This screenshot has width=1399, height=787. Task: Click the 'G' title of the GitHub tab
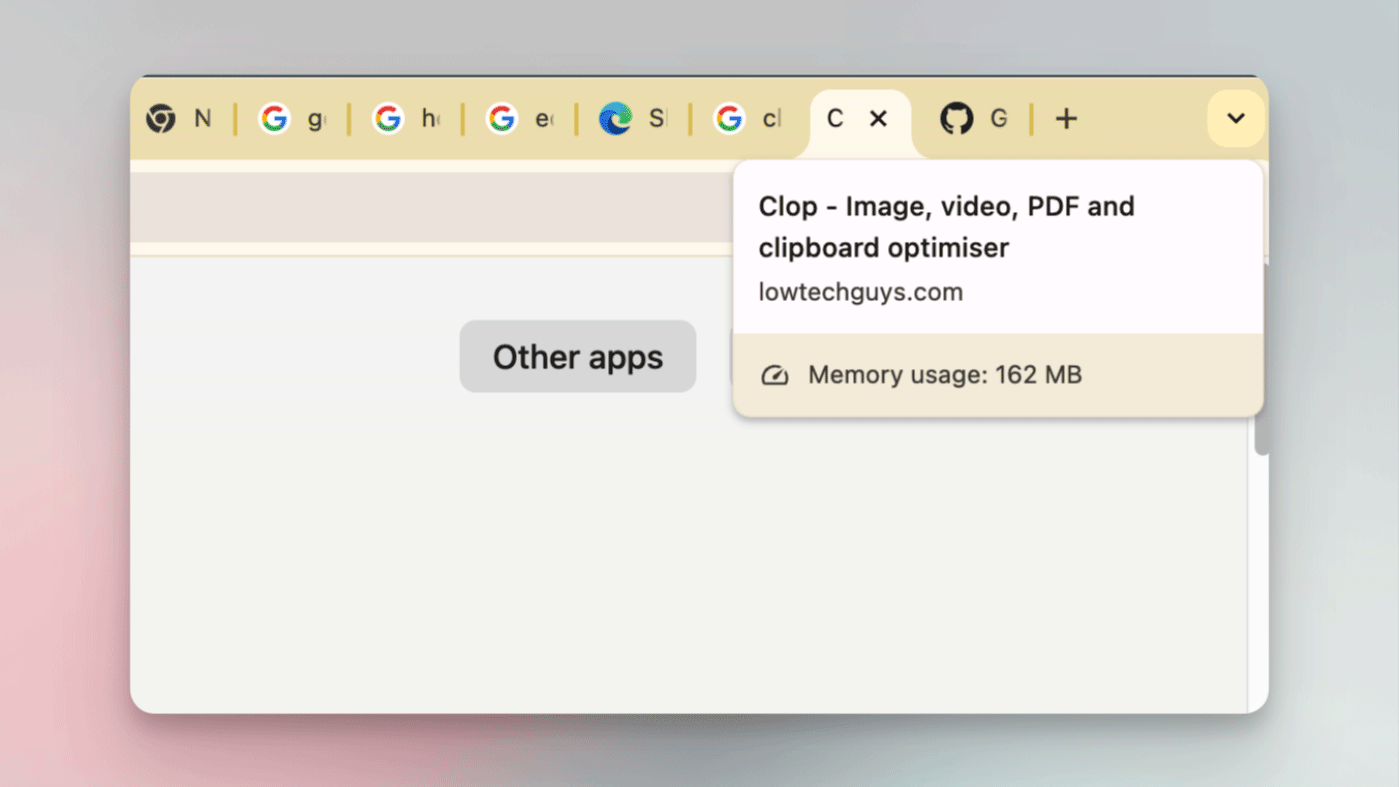(998, 119)
